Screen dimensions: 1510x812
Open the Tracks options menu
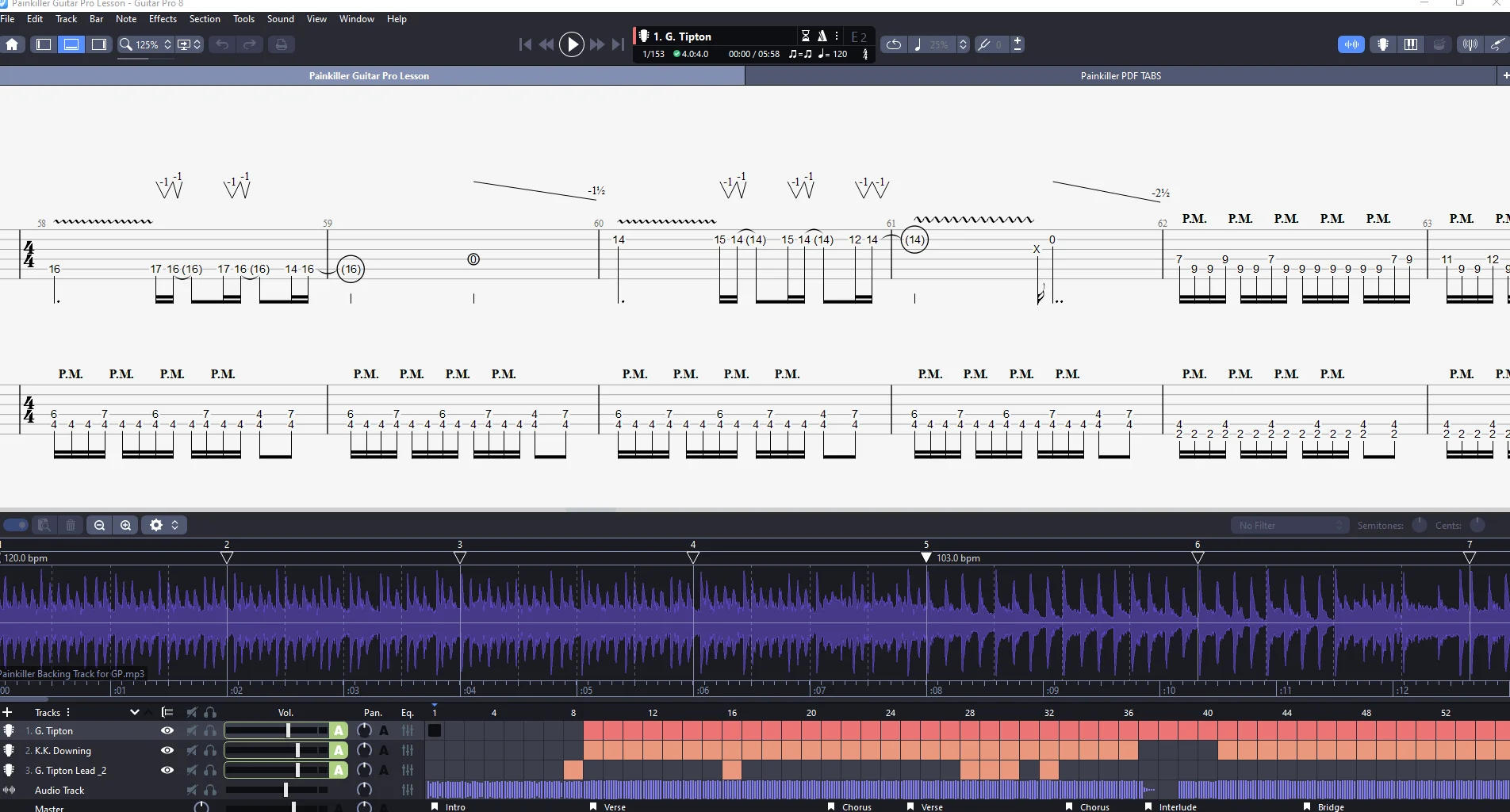coord(68,712)
